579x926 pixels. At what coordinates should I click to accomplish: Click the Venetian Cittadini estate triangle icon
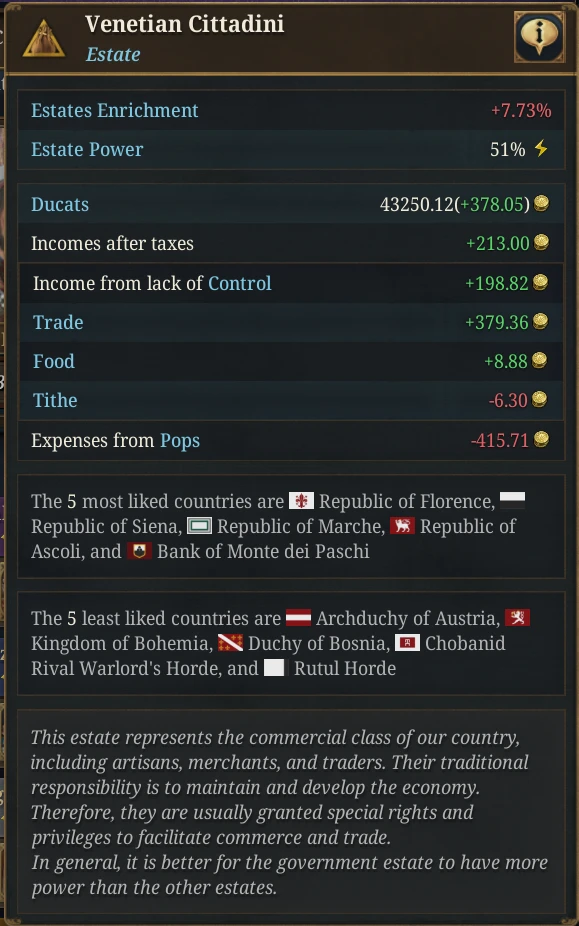tap(44, 39)
